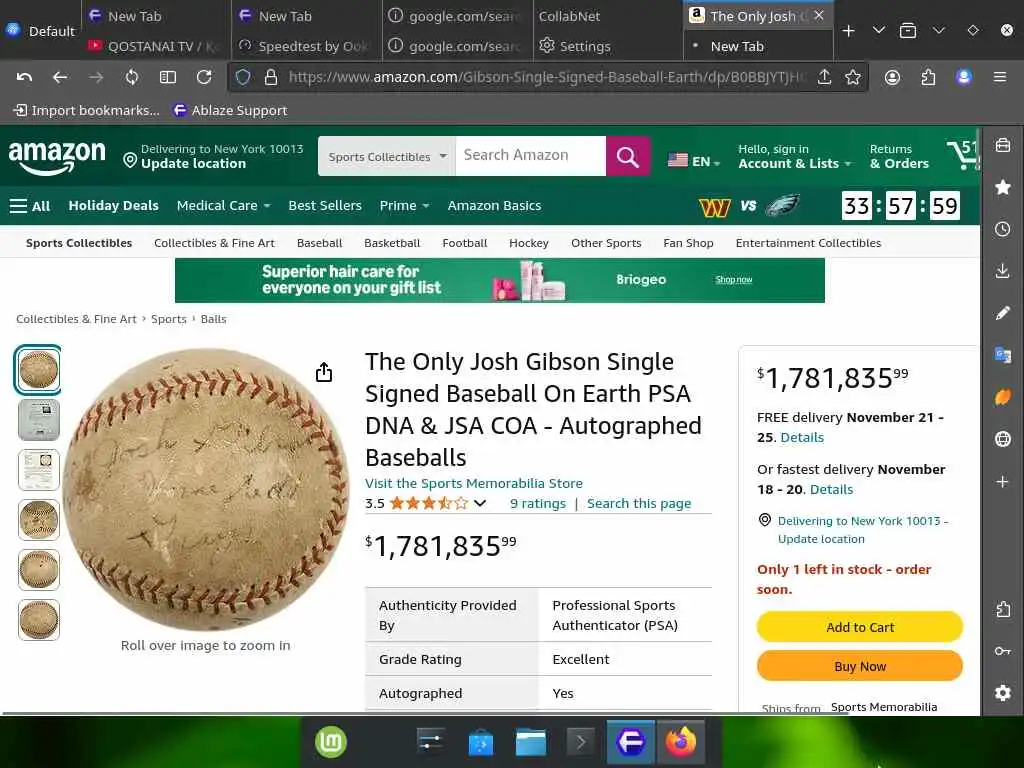The image size is (1024, 768).
Task: Open the extensions puzzle icon in toolbar
Action: [928, 77]
